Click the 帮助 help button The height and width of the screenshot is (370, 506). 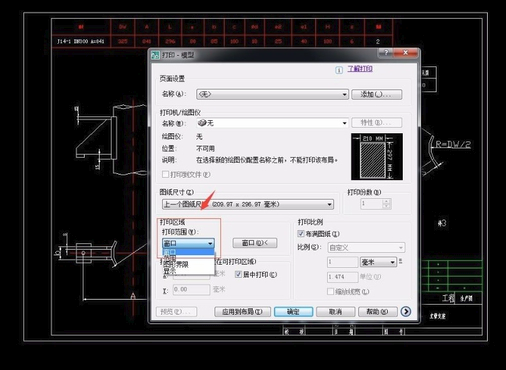click(378, 312)
